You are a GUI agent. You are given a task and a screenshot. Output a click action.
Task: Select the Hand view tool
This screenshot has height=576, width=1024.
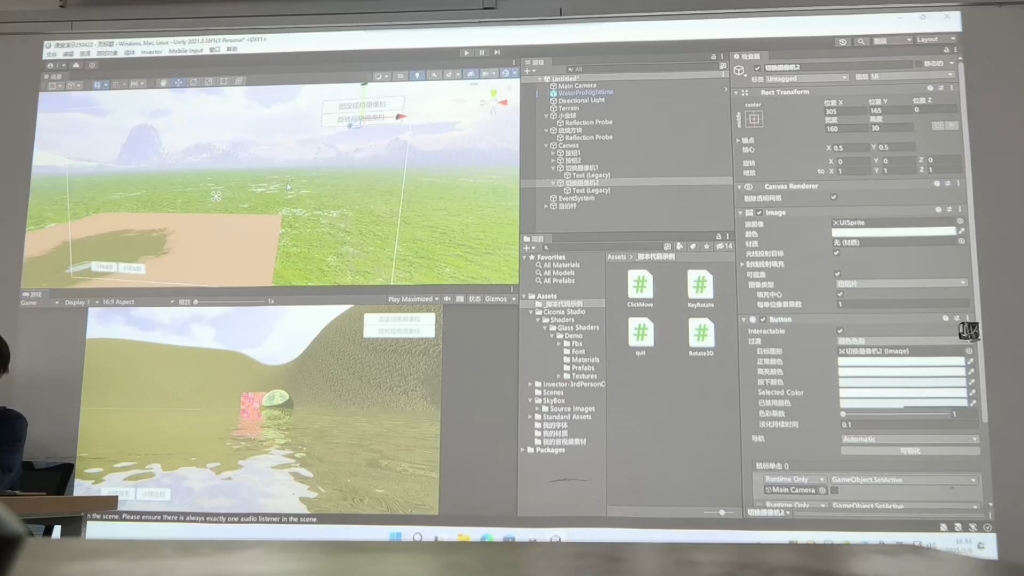click(x=163, y=83)
